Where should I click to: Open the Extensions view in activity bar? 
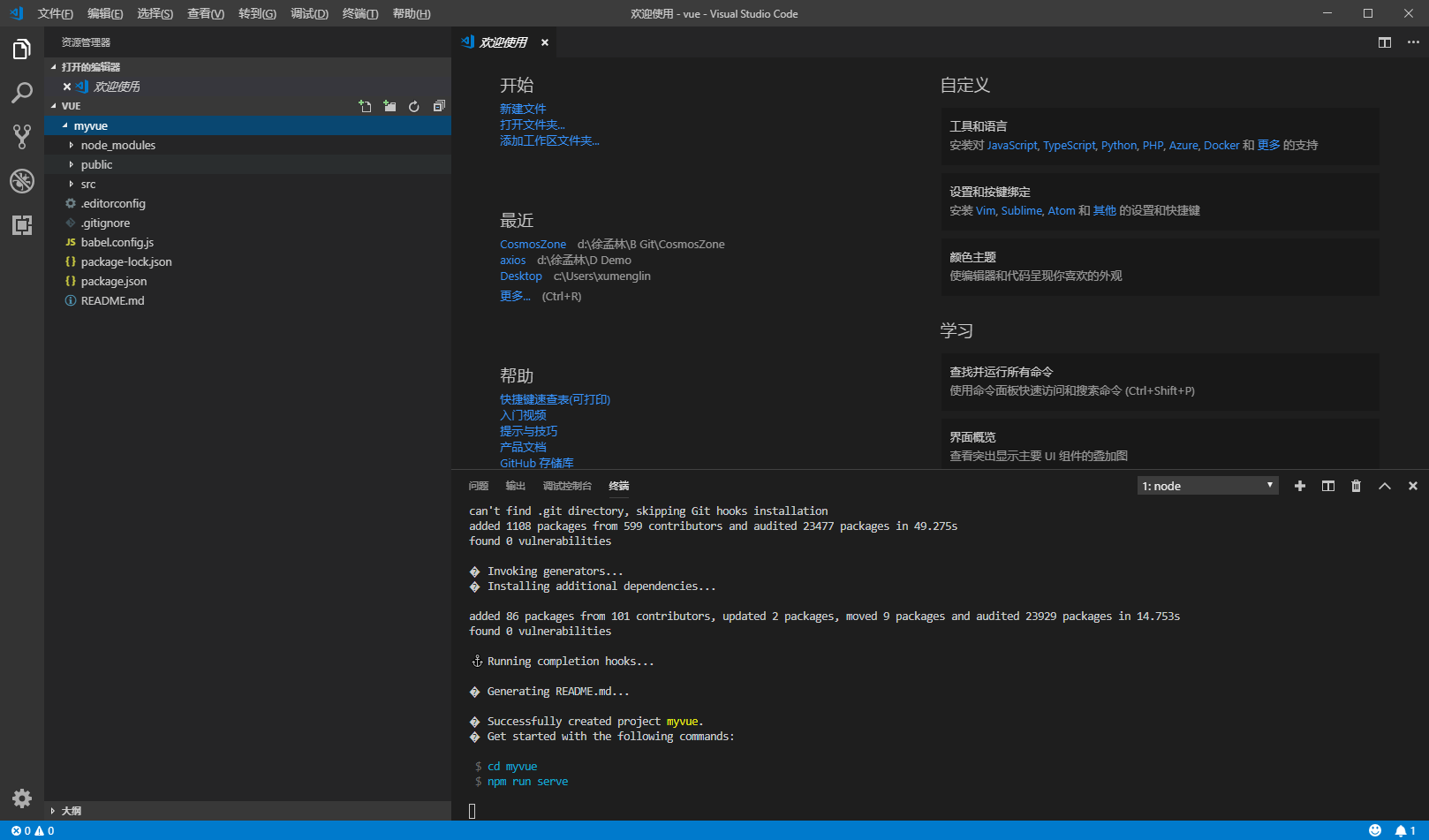coord(22,225)
